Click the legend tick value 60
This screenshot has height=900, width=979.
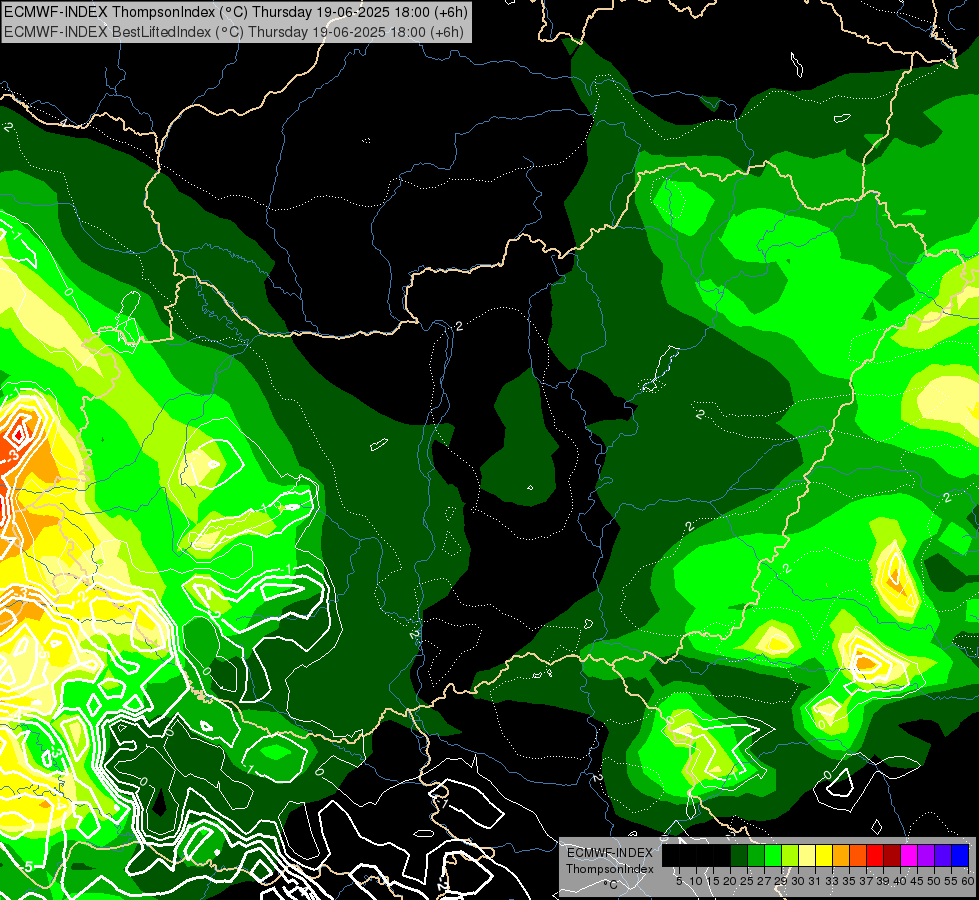968,881
